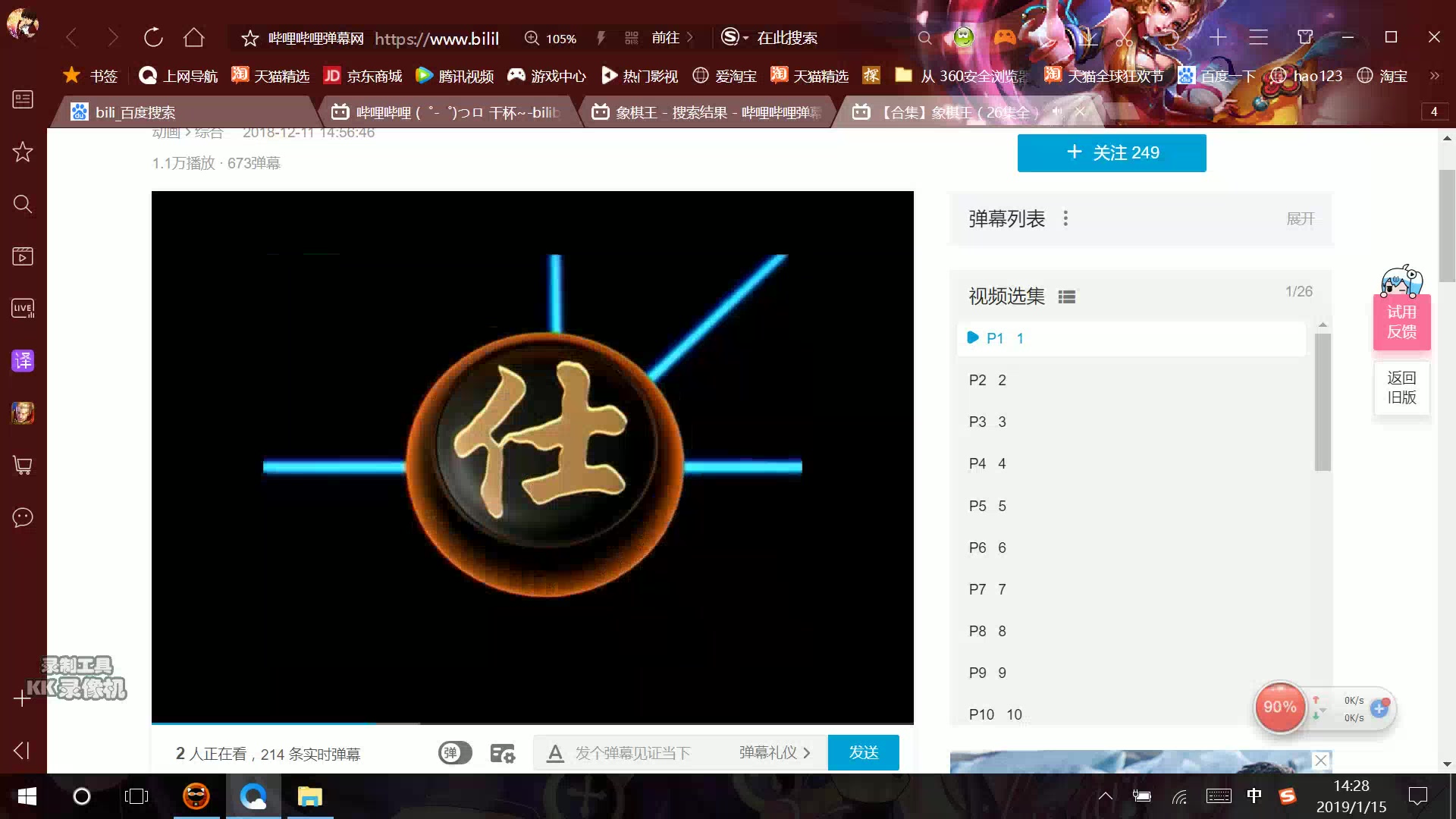The height and width of the screenshot is (819, 1456).
Task: Open 书签 bookmarks menu
Action: pos(91,76)
